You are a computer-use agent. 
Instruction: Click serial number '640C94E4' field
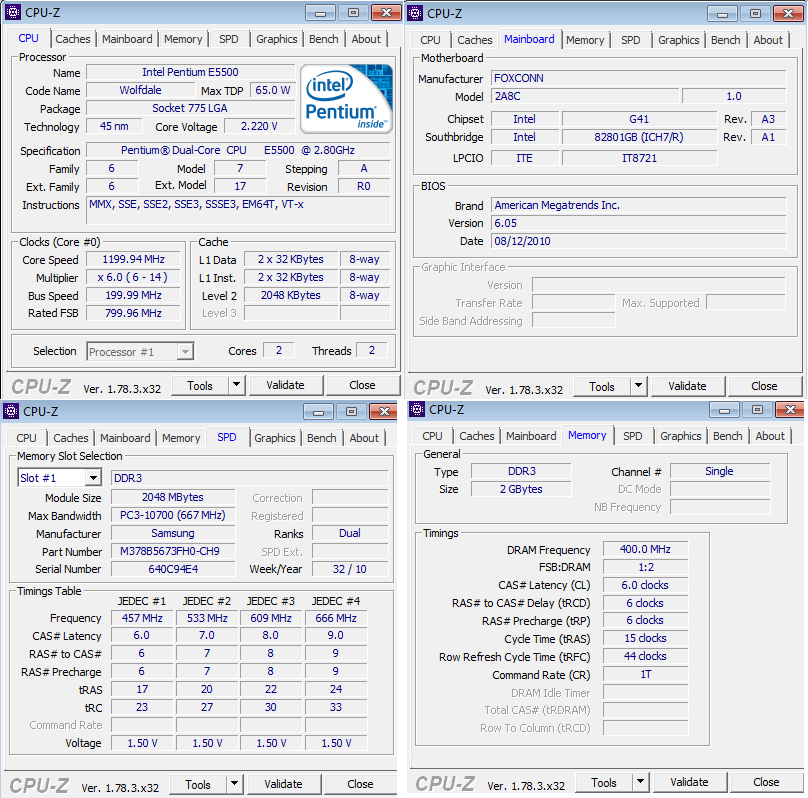click(173, 569)
